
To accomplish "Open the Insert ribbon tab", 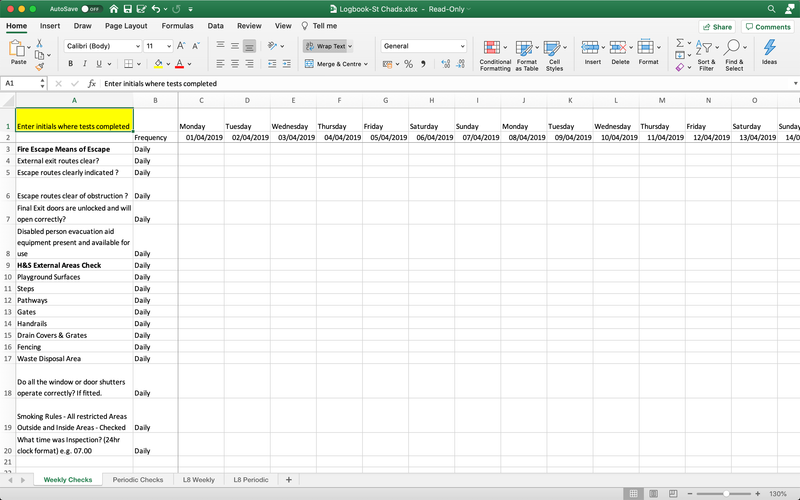I will point(50,26).
